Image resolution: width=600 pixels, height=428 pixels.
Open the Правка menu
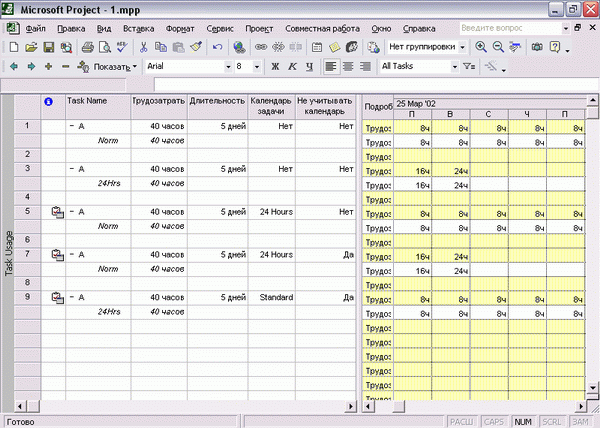(x=71, y=29)
